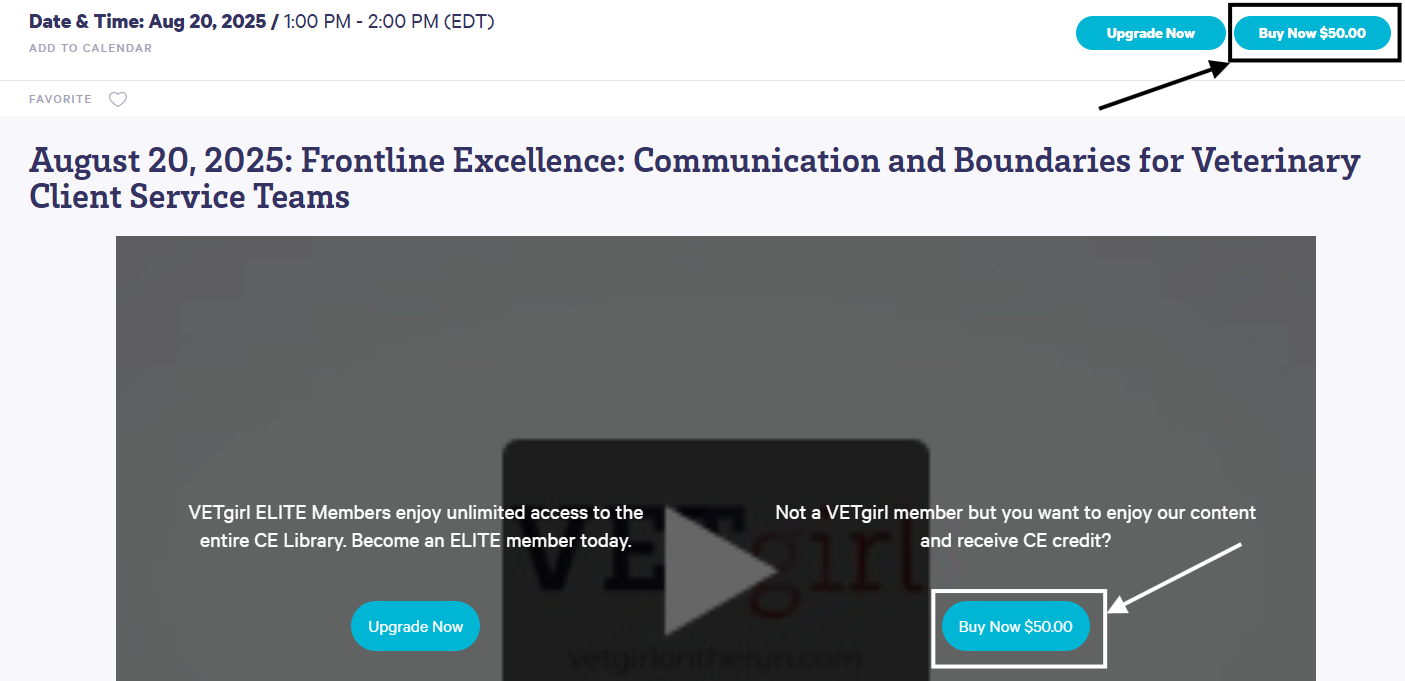Click the dimmed video thumbnail's top area

coord(715,320)
